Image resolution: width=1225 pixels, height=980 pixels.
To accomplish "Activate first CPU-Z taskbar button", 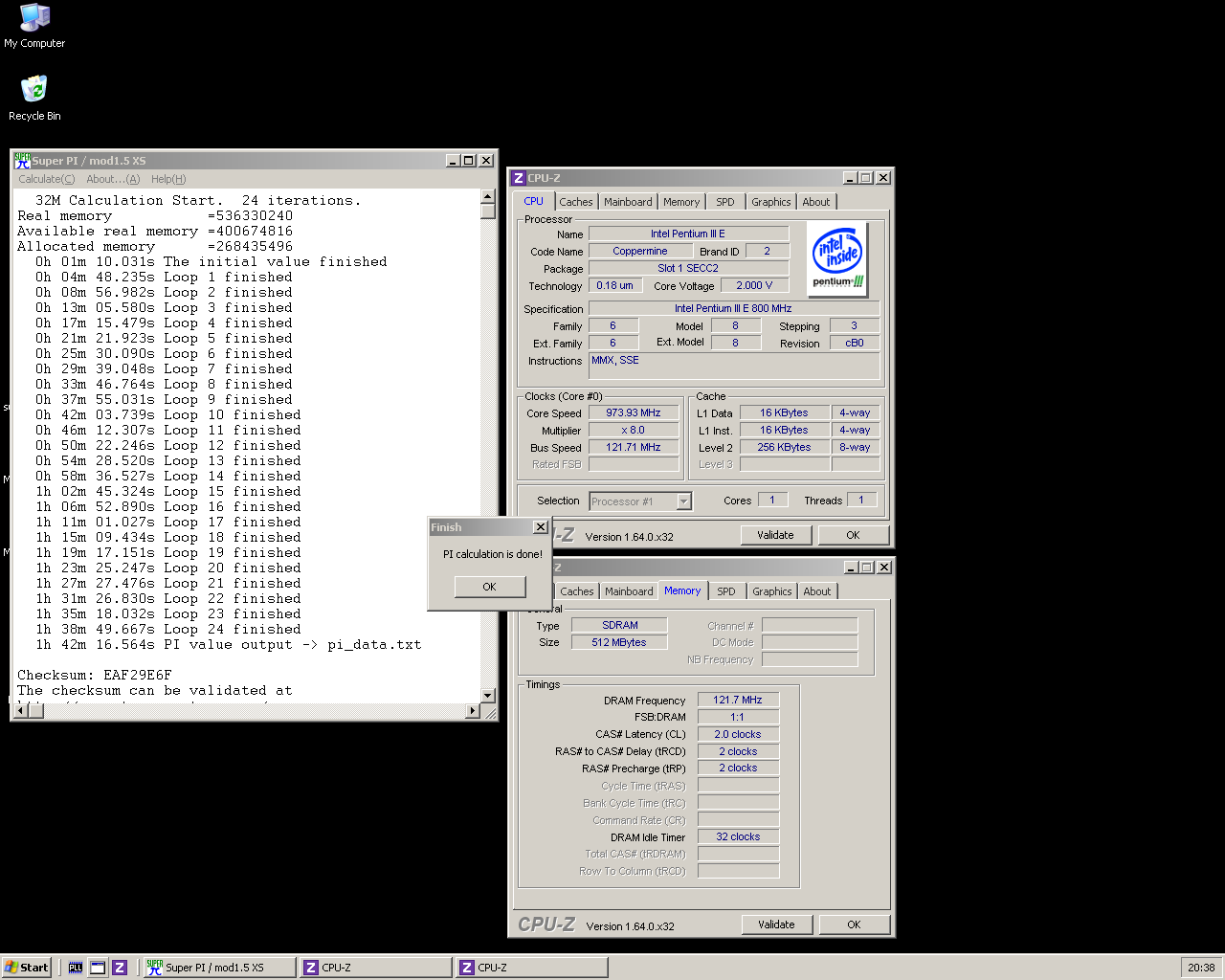I will tap(375, 968).
